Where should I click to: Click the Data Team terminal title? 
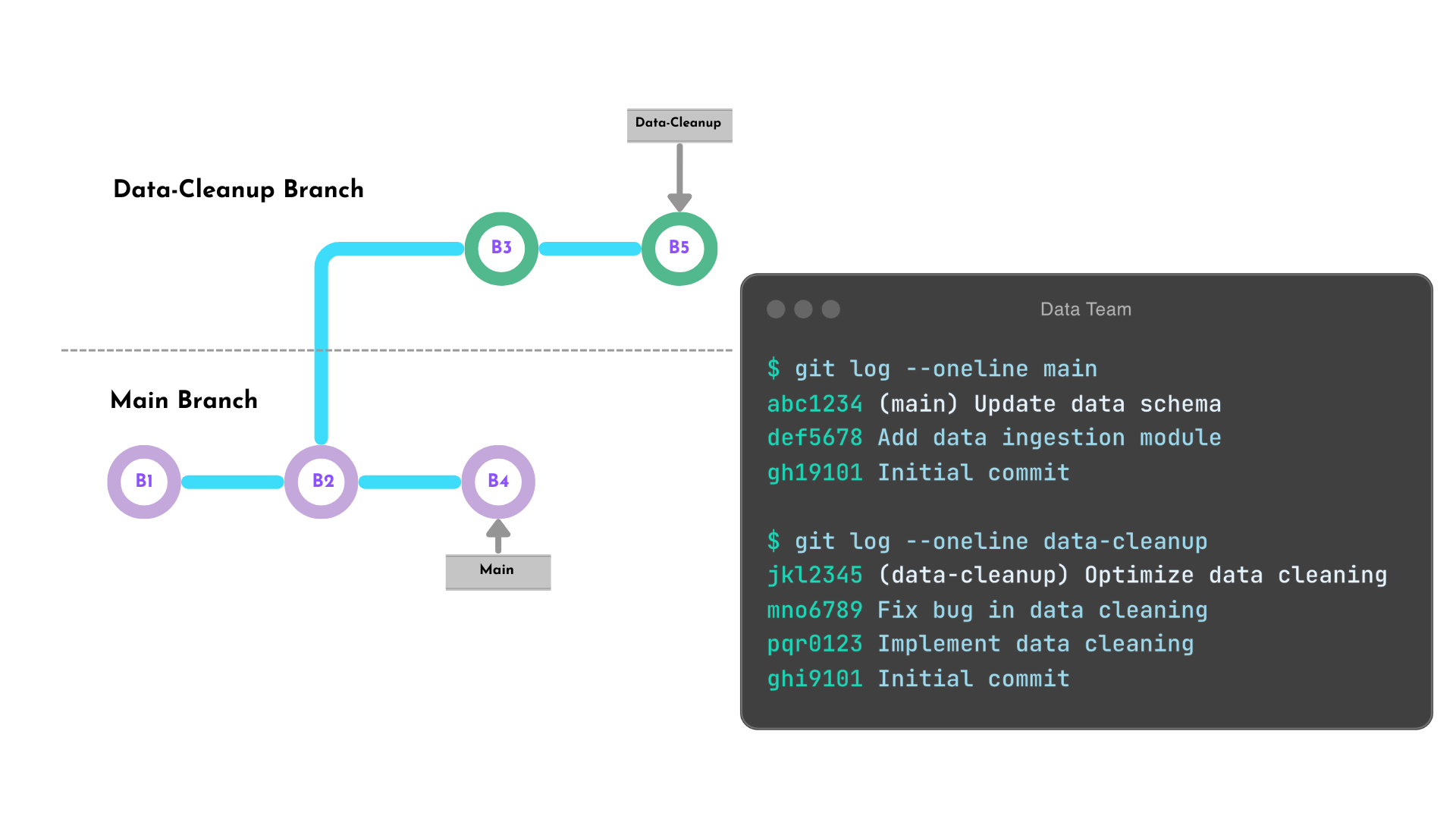pyautogui.click(x=1086, y=309)
